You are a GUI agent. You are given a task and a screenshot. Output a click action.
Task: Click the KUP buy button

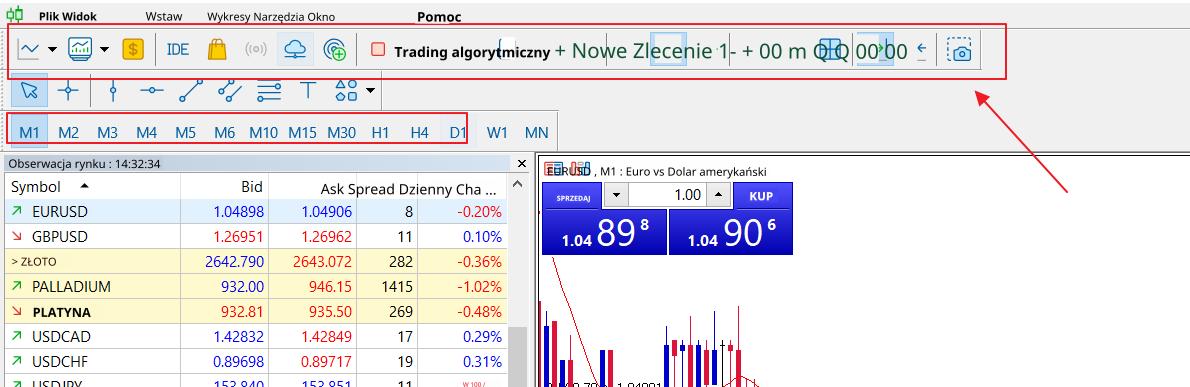(761, 196)
